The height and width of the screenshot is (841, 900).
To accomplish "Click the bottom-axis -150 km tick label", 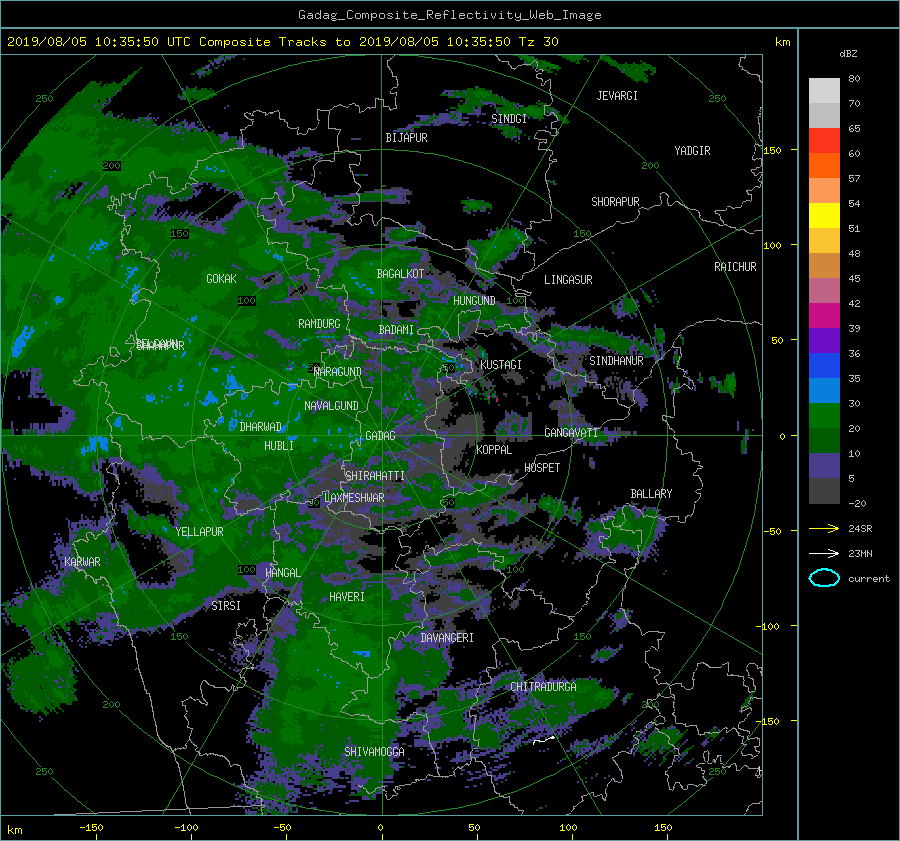I will [x=91, y=828].
